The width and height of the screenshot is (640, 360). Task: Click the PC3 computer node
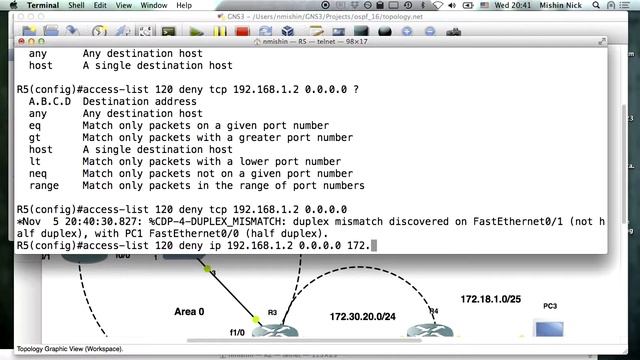tap(549, 329)
